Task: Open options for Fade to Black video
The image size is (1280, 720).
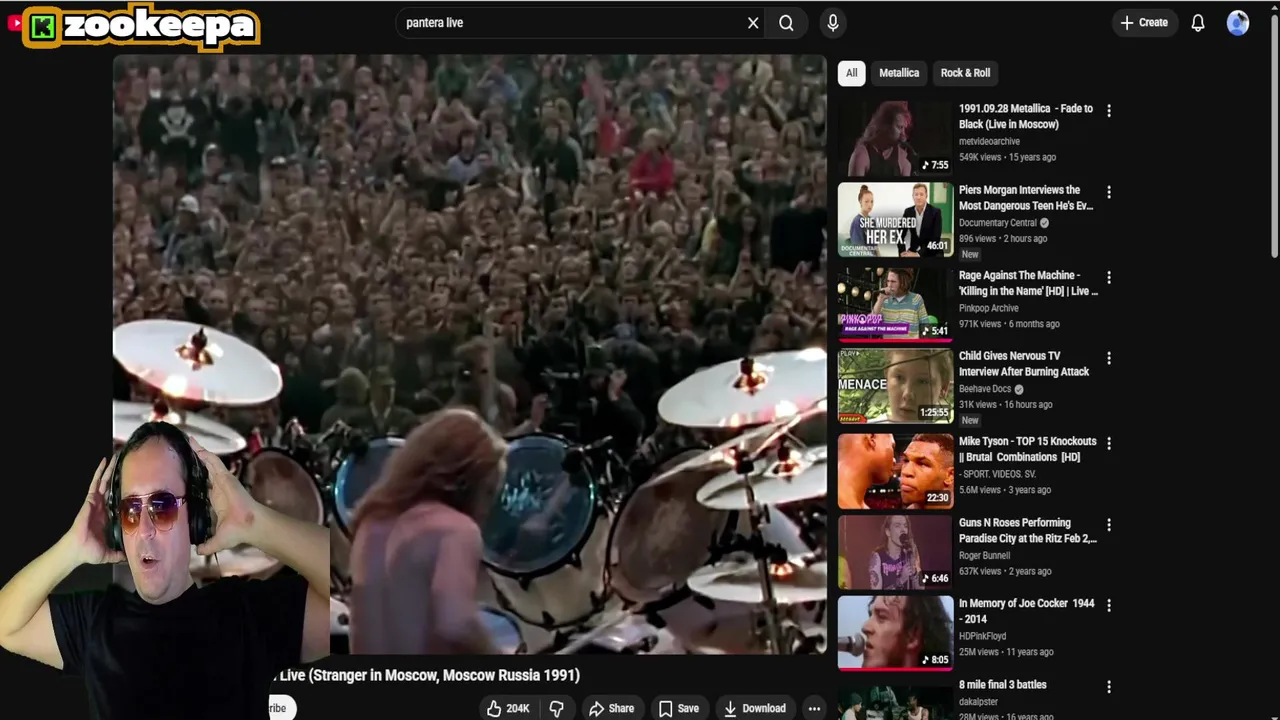Action: (1108, 110)
